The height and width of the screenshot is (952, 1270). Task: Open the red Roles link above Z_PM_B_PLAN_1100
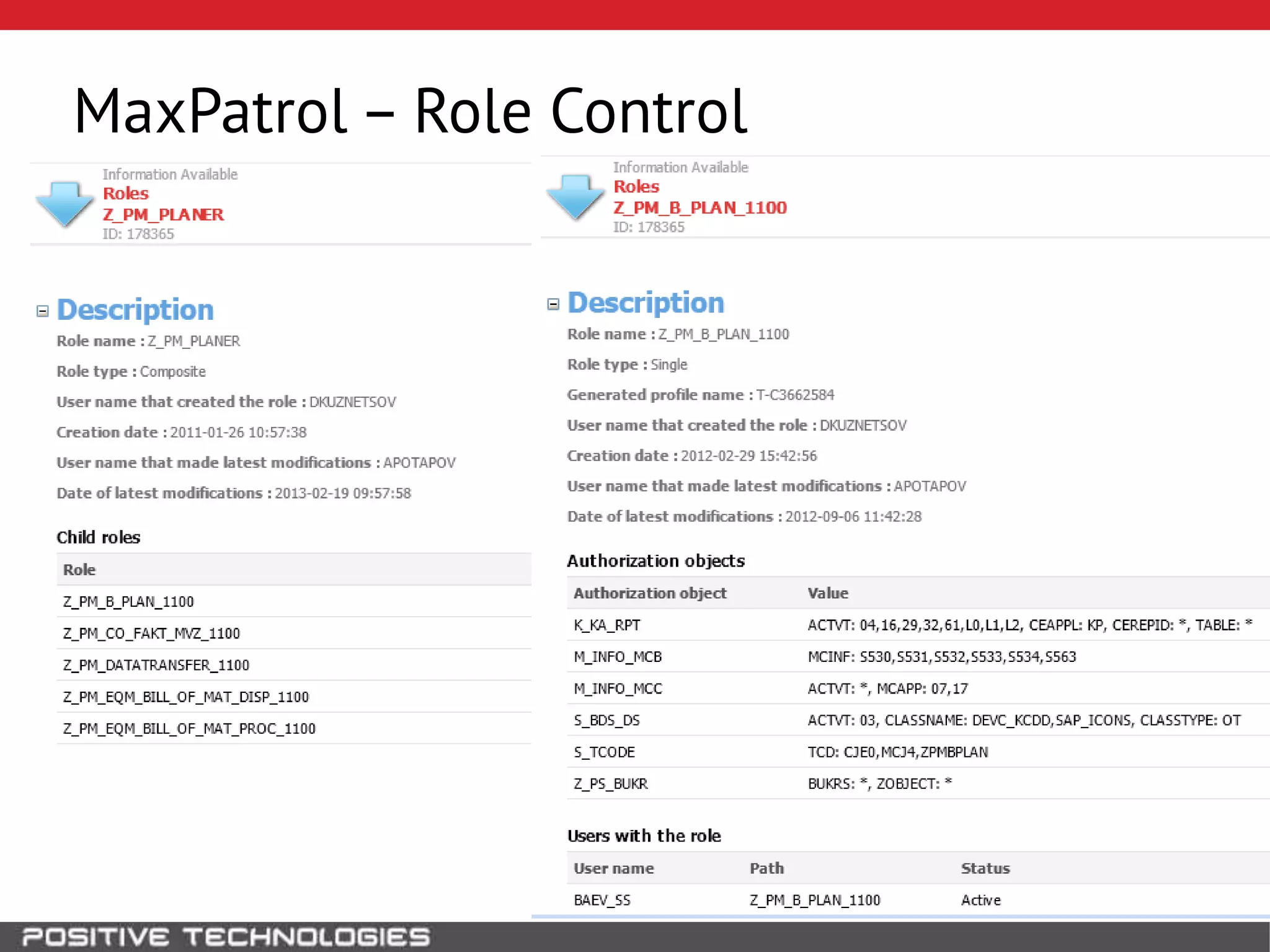click(636, 187)
